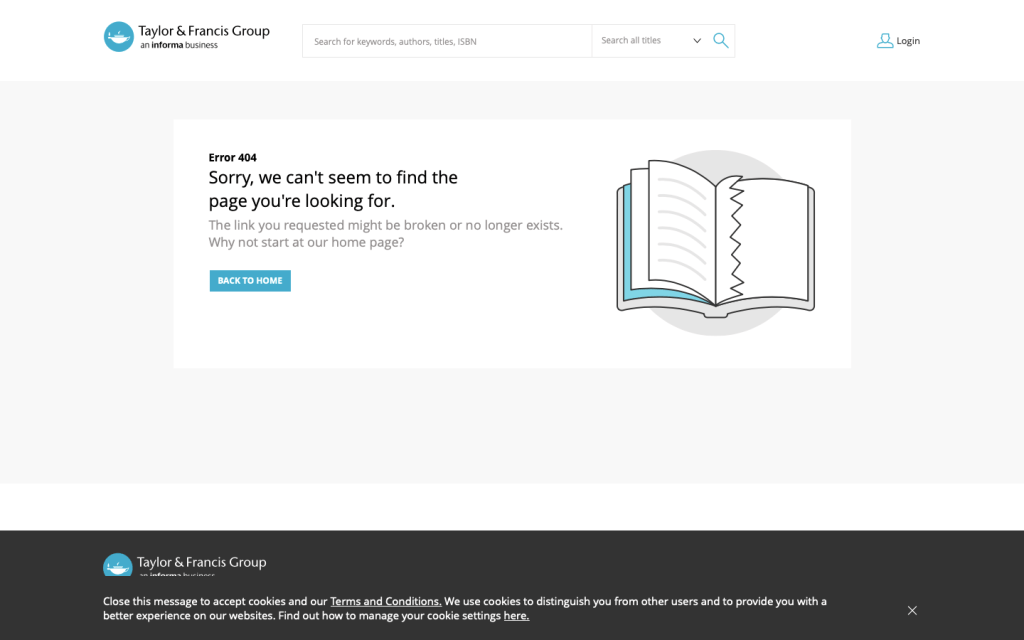
Task: Select the footer "Taylor & Francis Group" wordmark
Action: click(x=202, y=562)
